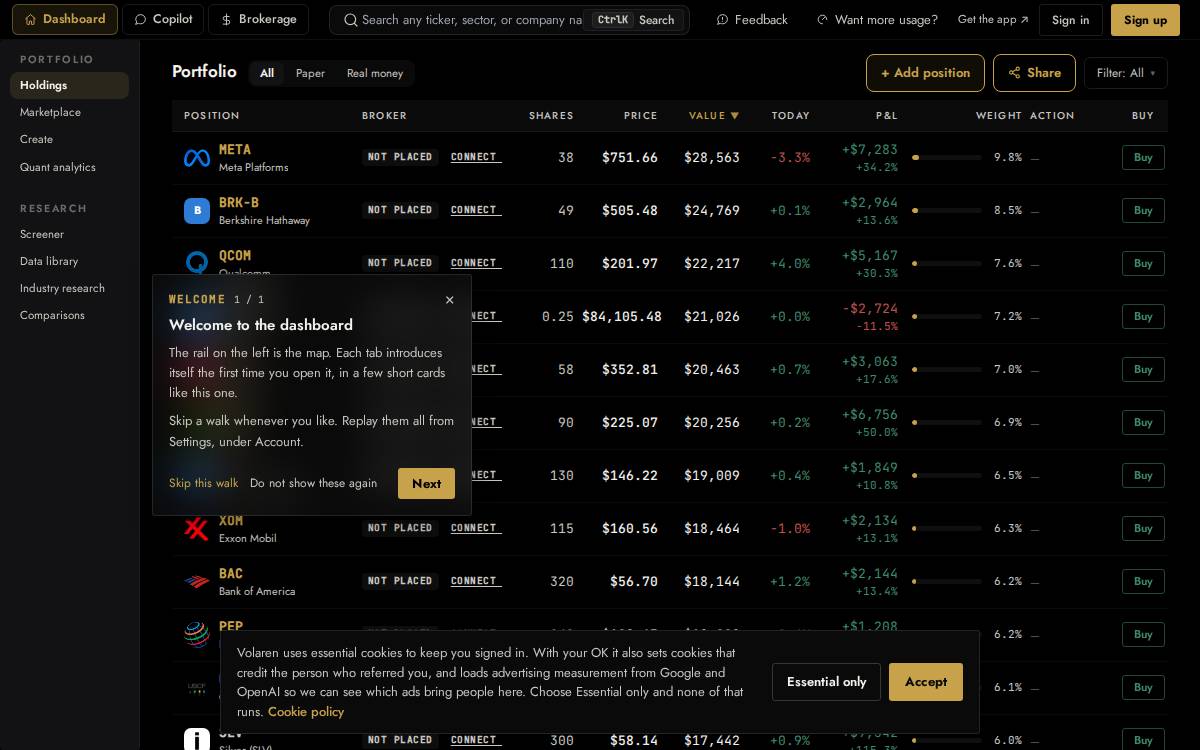Image resolution: width=1200 pixels, height=750 pixels.
Task: Click Connect link in BRK-B row
Action: pyautogui.click(x=476, y=210)
